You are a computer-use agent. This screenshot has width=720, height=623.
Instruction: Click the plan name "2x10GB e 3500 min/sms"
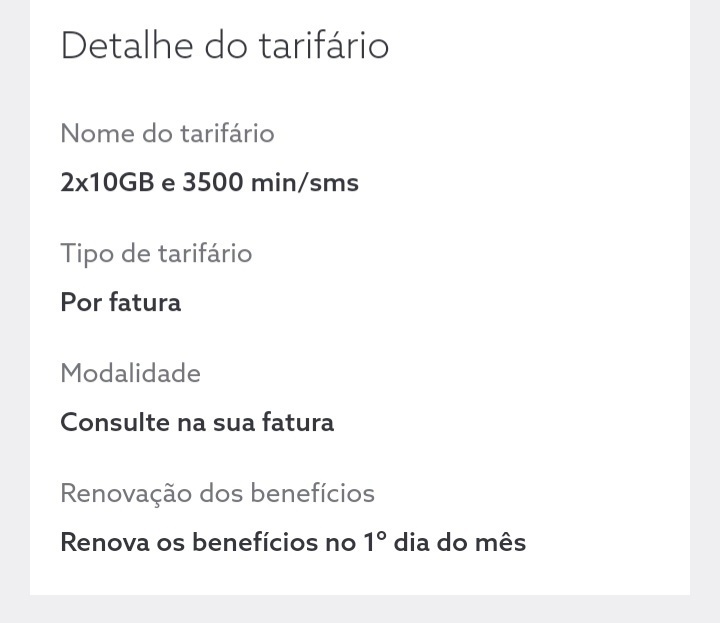(x=209, y=182)
